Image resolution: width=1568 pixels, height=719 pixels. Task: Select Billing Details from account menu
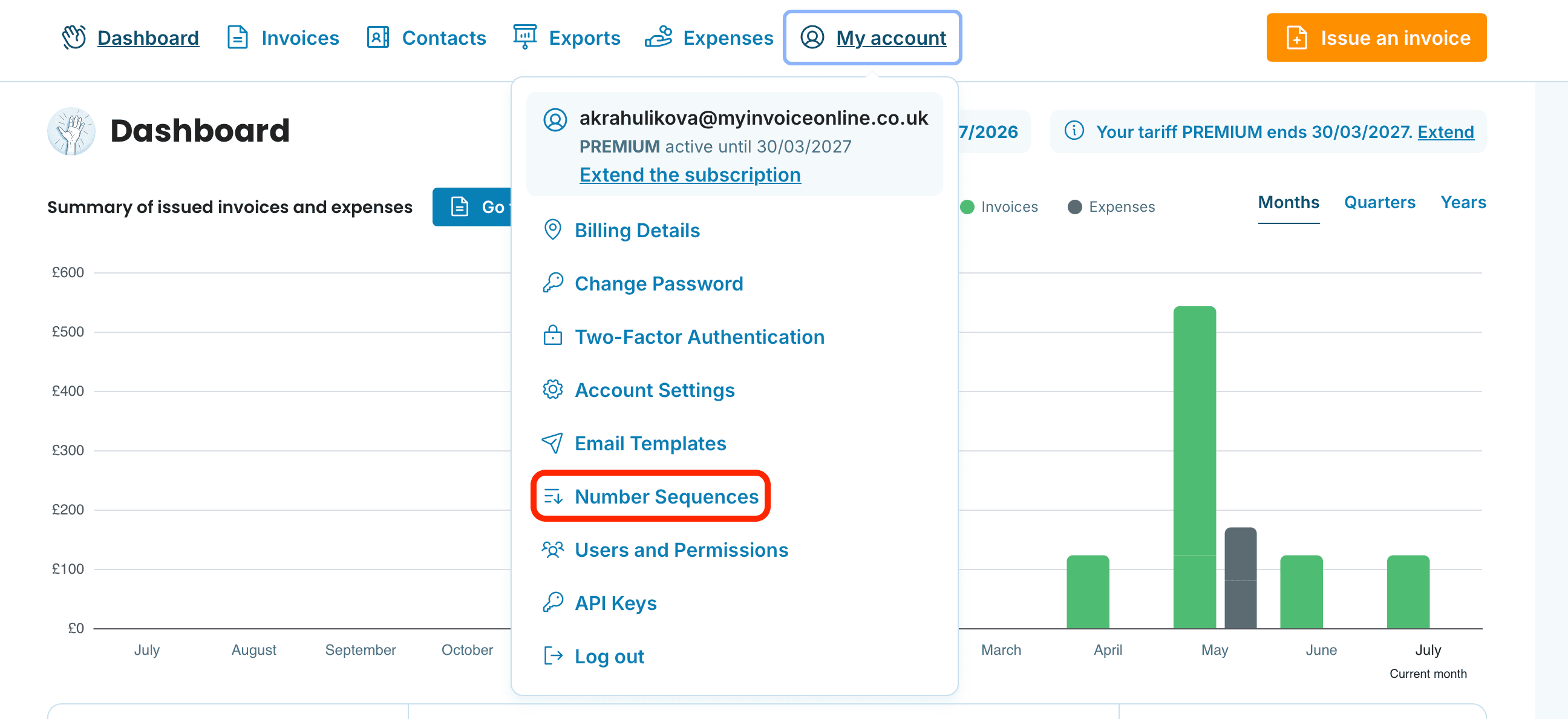coord(638,230)
